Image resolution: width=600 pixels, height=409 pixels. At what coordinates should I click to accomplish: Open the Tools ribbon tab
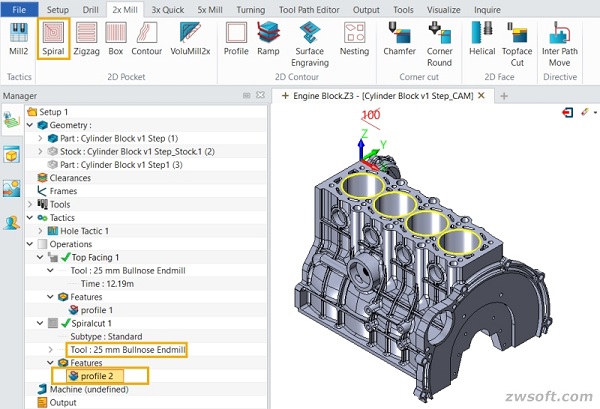(x=403, y=10)
